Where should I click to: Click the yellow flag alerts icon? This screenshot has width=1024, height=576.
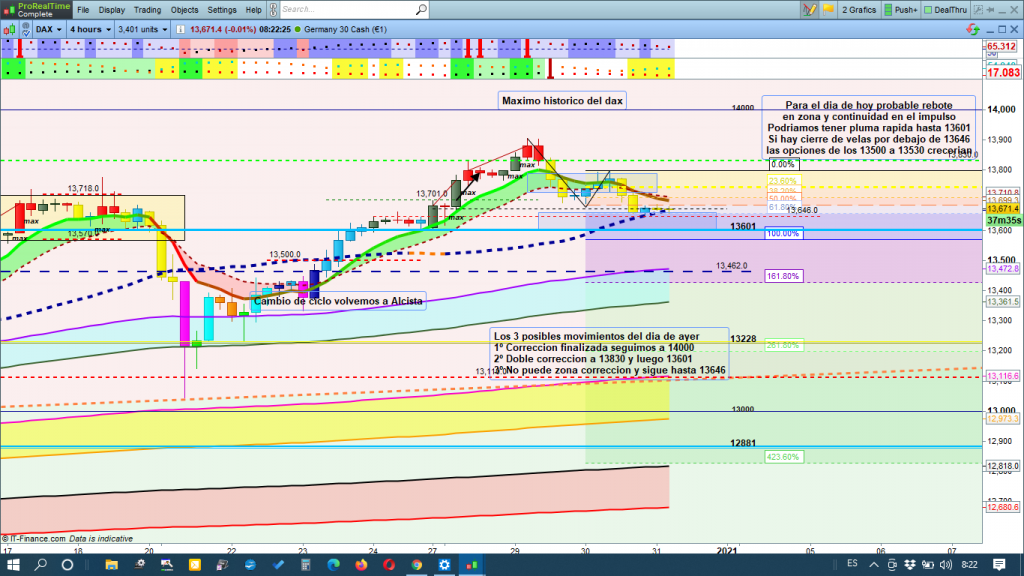(x=826, y=10)
